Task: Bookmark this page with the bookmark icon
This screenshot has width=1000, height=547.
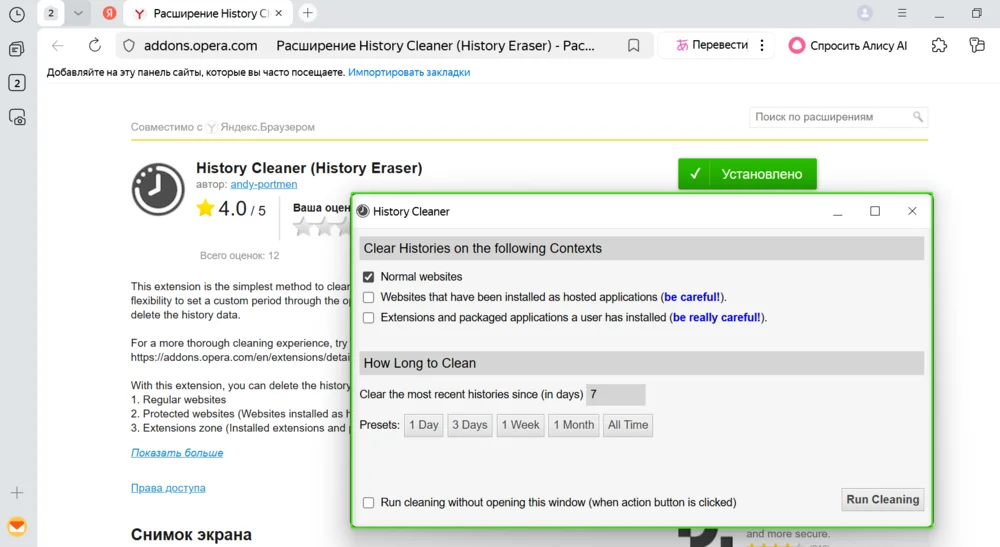Action: pyautogui.click(x=633, y=45)
